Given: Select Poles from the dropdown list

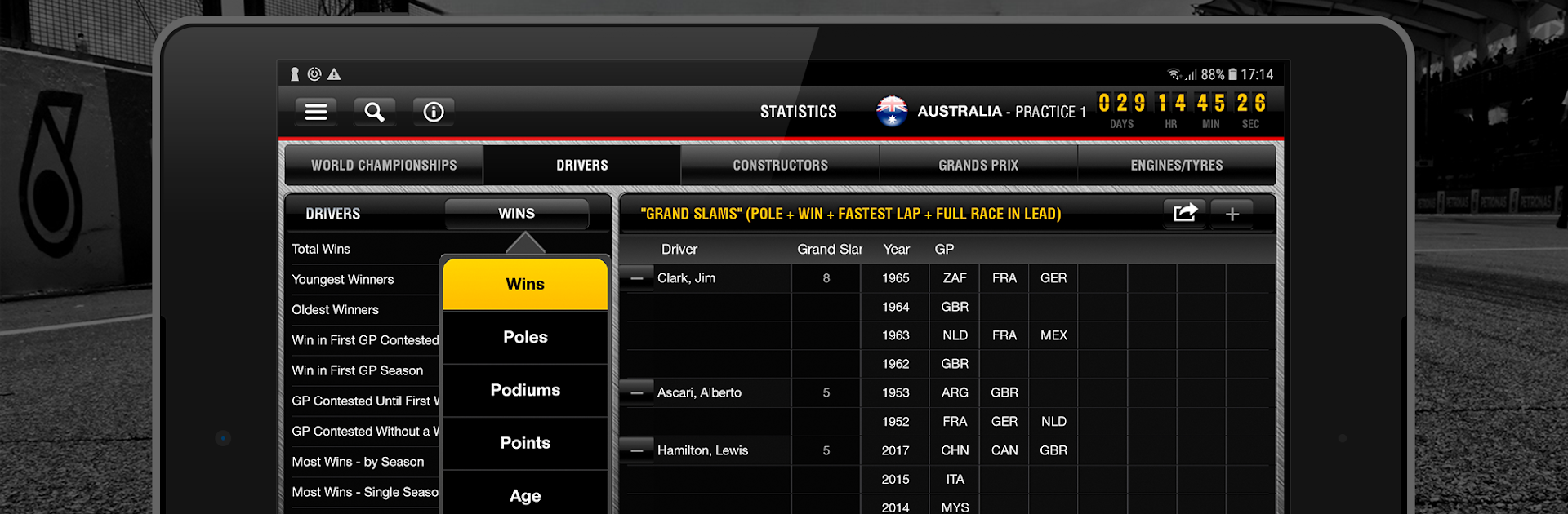Looking at the screenshot, I should (x=525, y=337).
